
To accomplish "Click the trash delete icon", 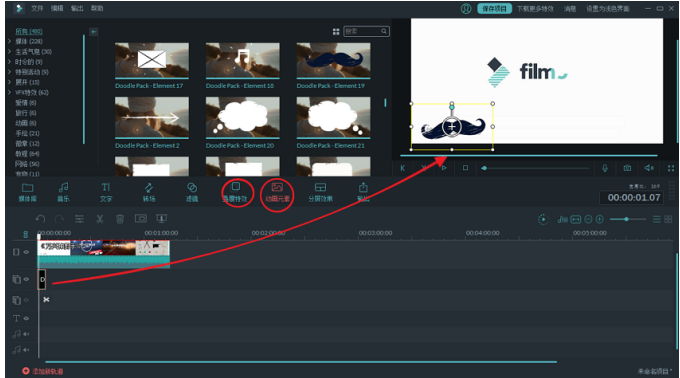I will pyautogui.click(x=120, y=219).
